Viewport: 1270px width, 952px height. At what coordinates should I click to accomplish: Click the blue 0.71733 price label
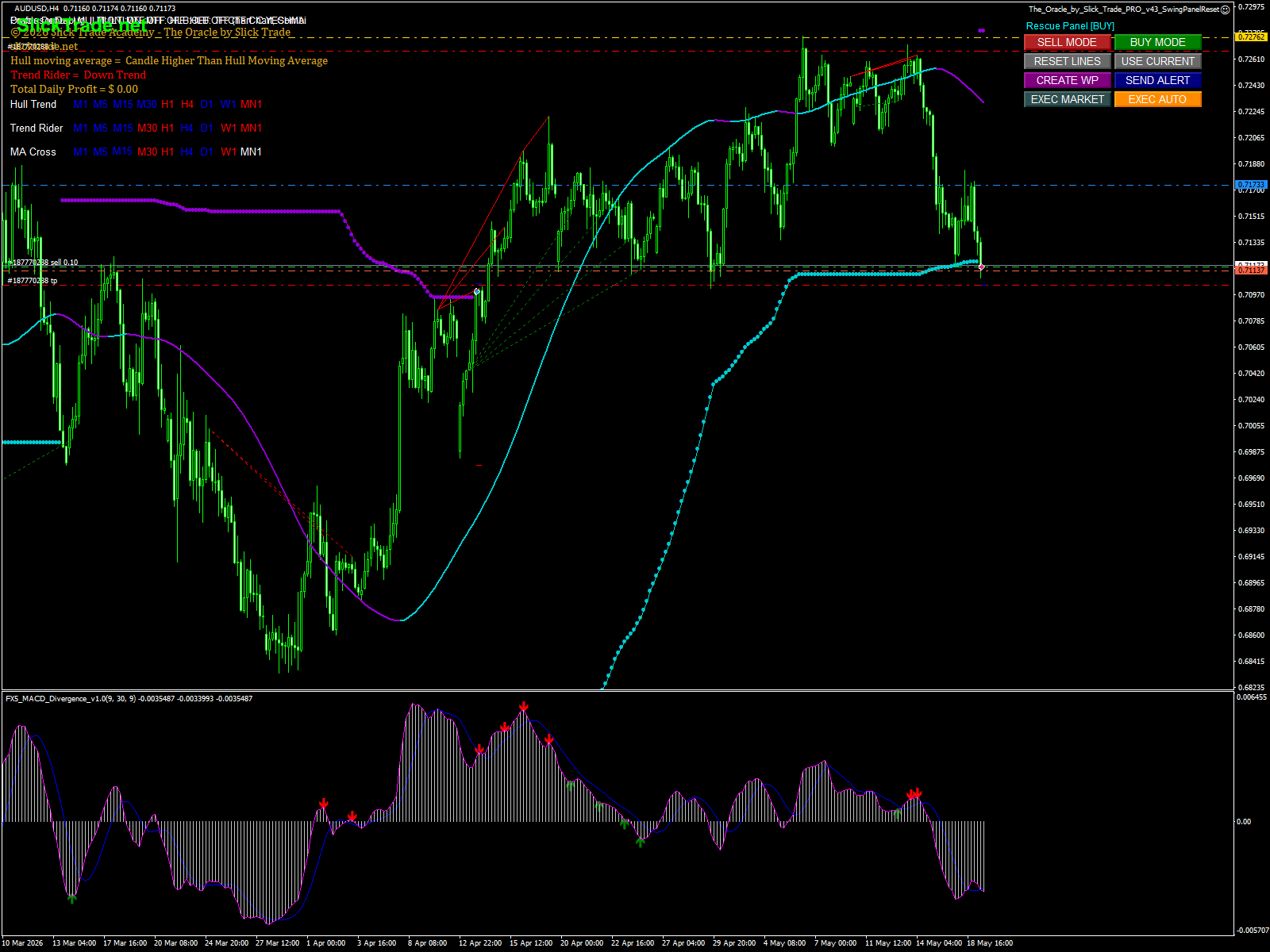tap(1252, 185)
